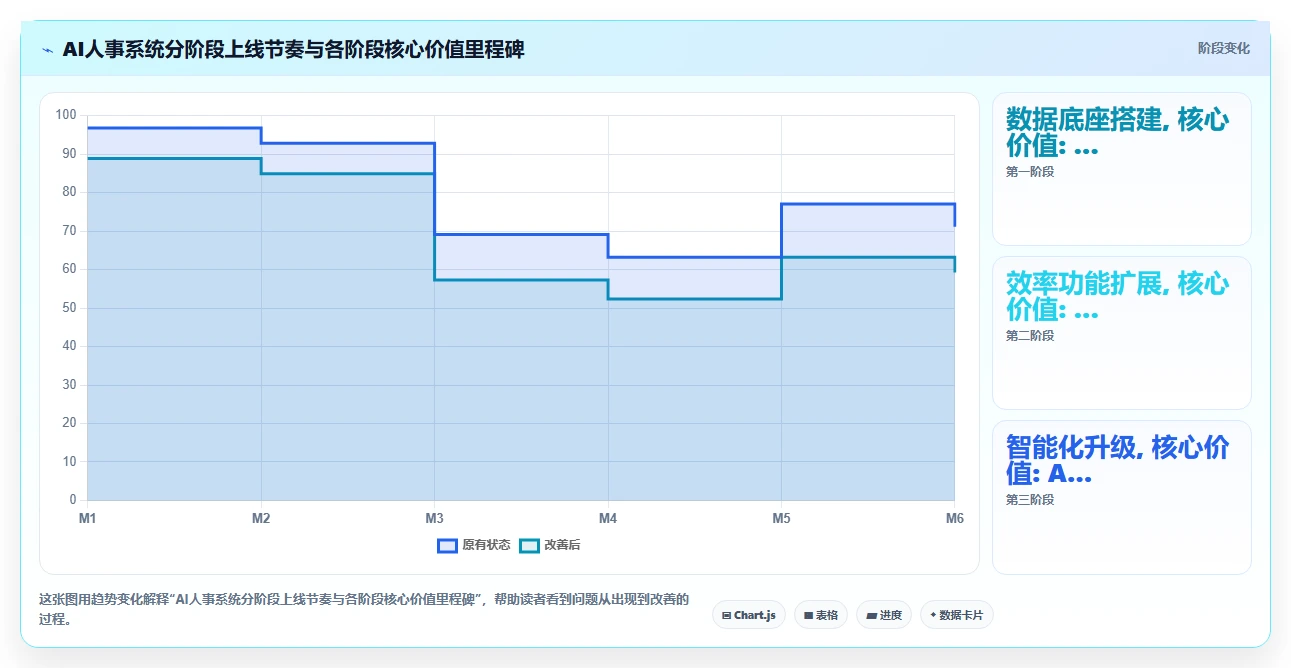The height and width of the screenshot is (668, 1291).
Task: Click the 阶段变化 label in the header
Action: (x=1224, y=49)
